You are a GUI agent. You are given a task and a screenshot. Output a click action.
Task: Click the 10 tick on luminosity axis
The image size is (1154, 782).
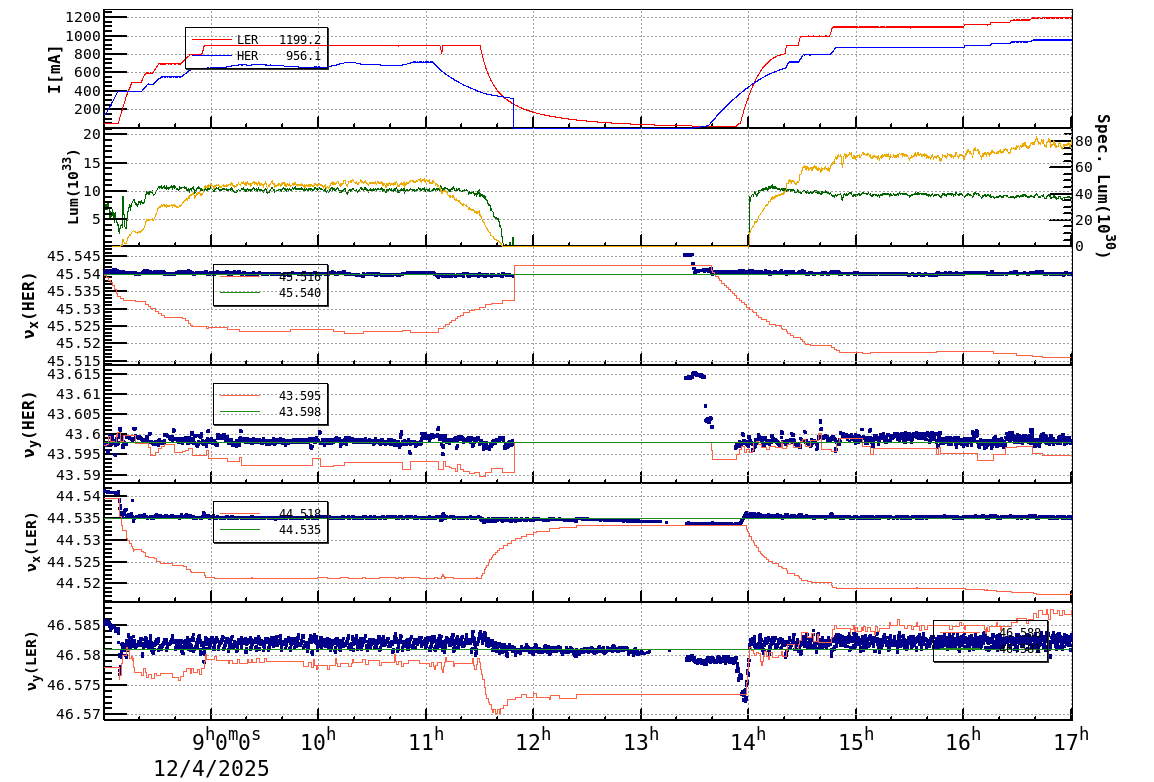pos(92,191)
